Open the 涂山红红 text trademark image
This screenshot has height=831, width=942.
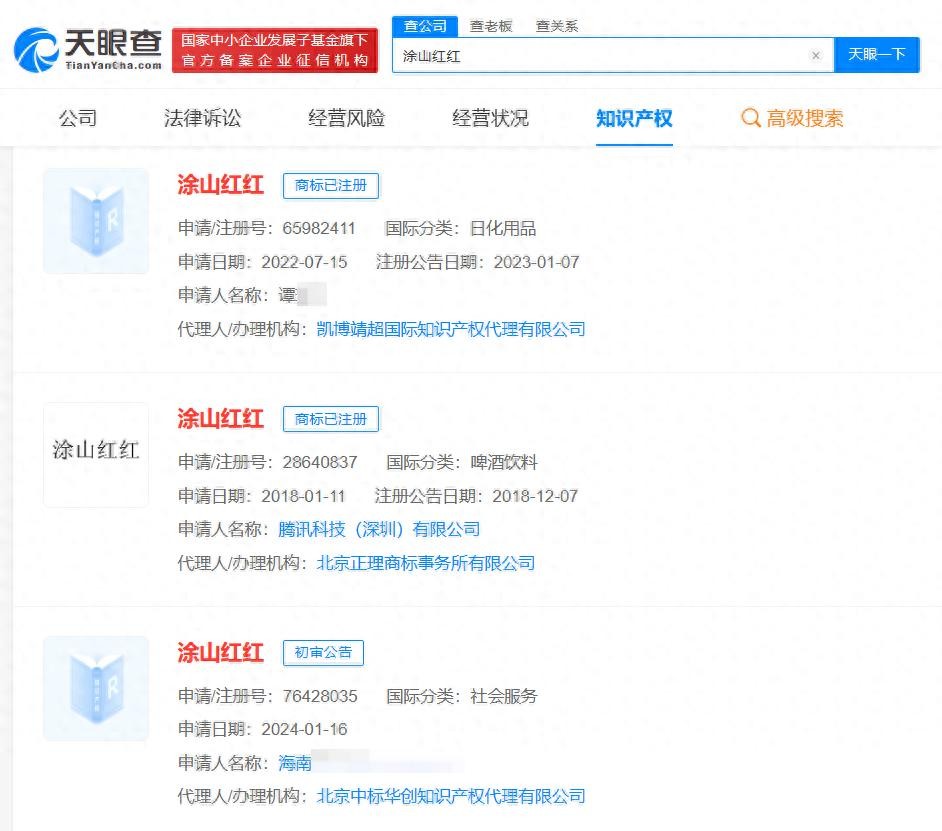click(x=96, y=454)
